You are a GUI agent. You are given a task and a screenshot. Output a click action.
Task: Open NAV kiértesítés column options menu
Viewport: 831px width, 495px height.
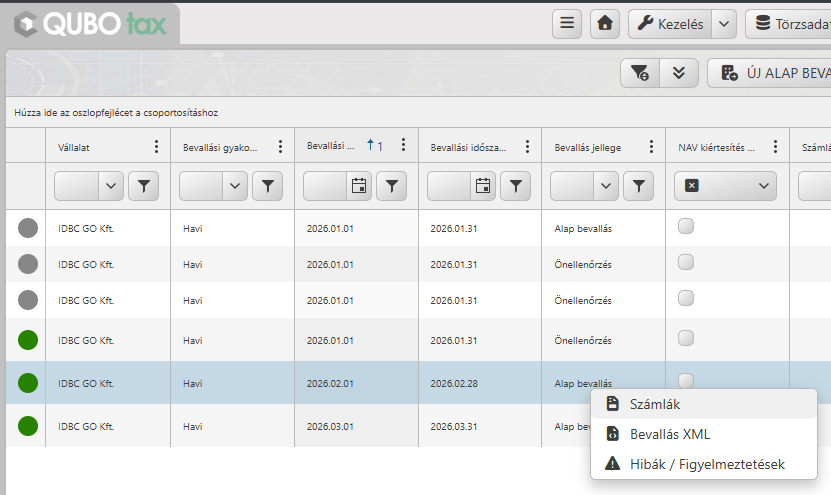pyautogui.click(x=775, y=147)
